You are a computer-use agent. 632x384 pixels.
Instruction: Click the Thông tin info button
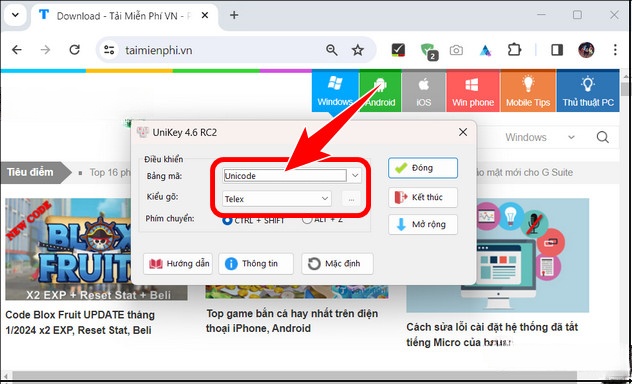pos(256,264)
